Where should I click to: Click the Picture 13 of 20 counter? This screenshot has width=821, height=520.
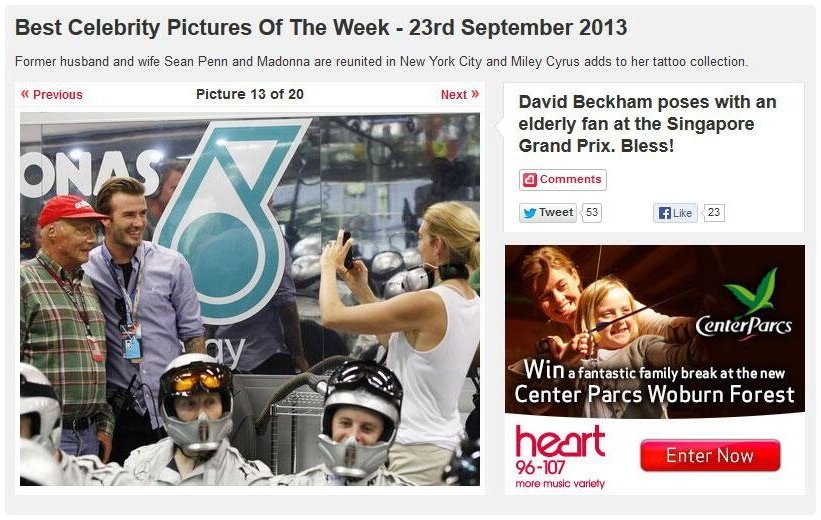click(x=250, y=94)
